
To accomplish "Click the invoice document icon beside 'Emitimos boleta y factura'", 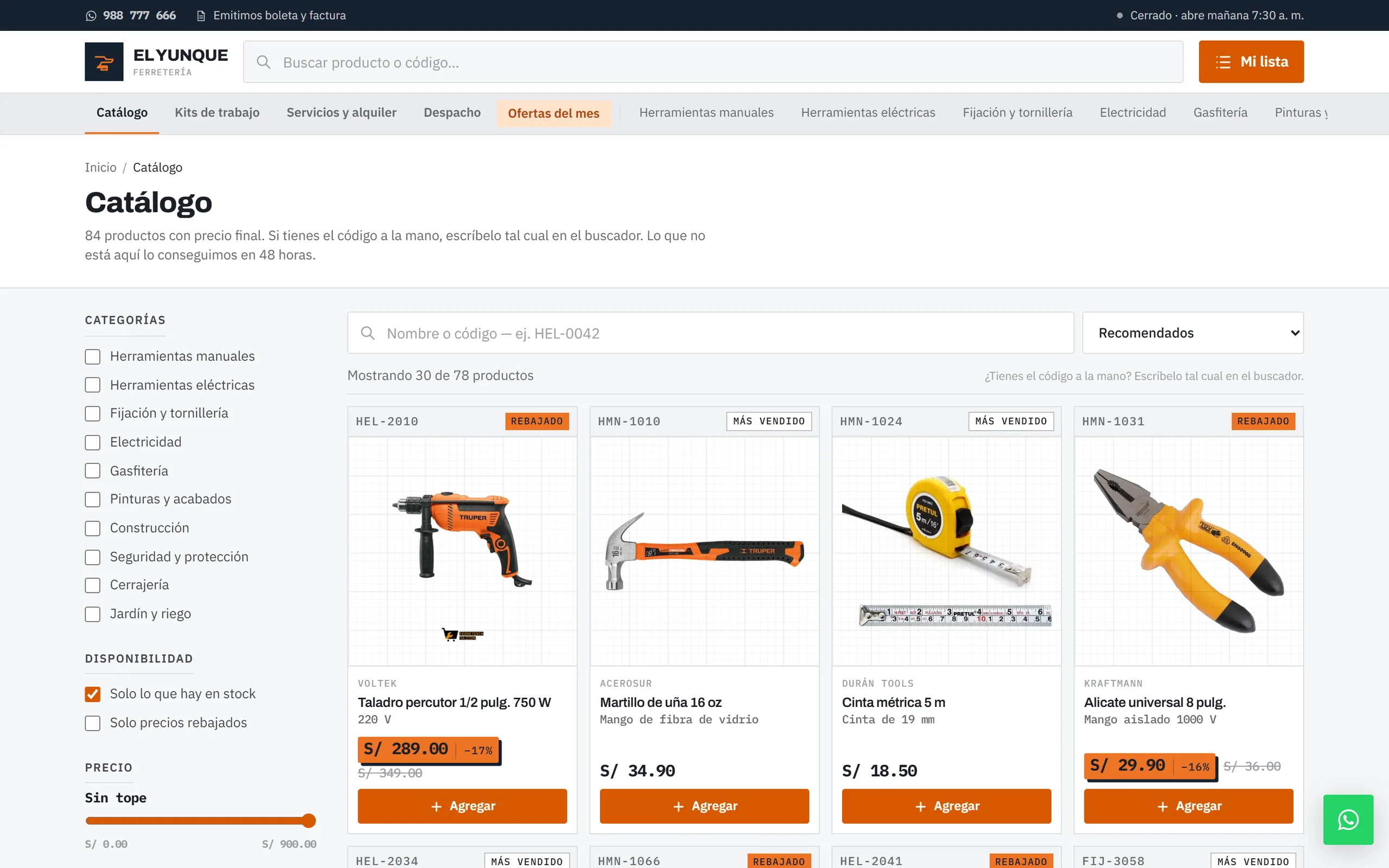I will tap(201, 16).
